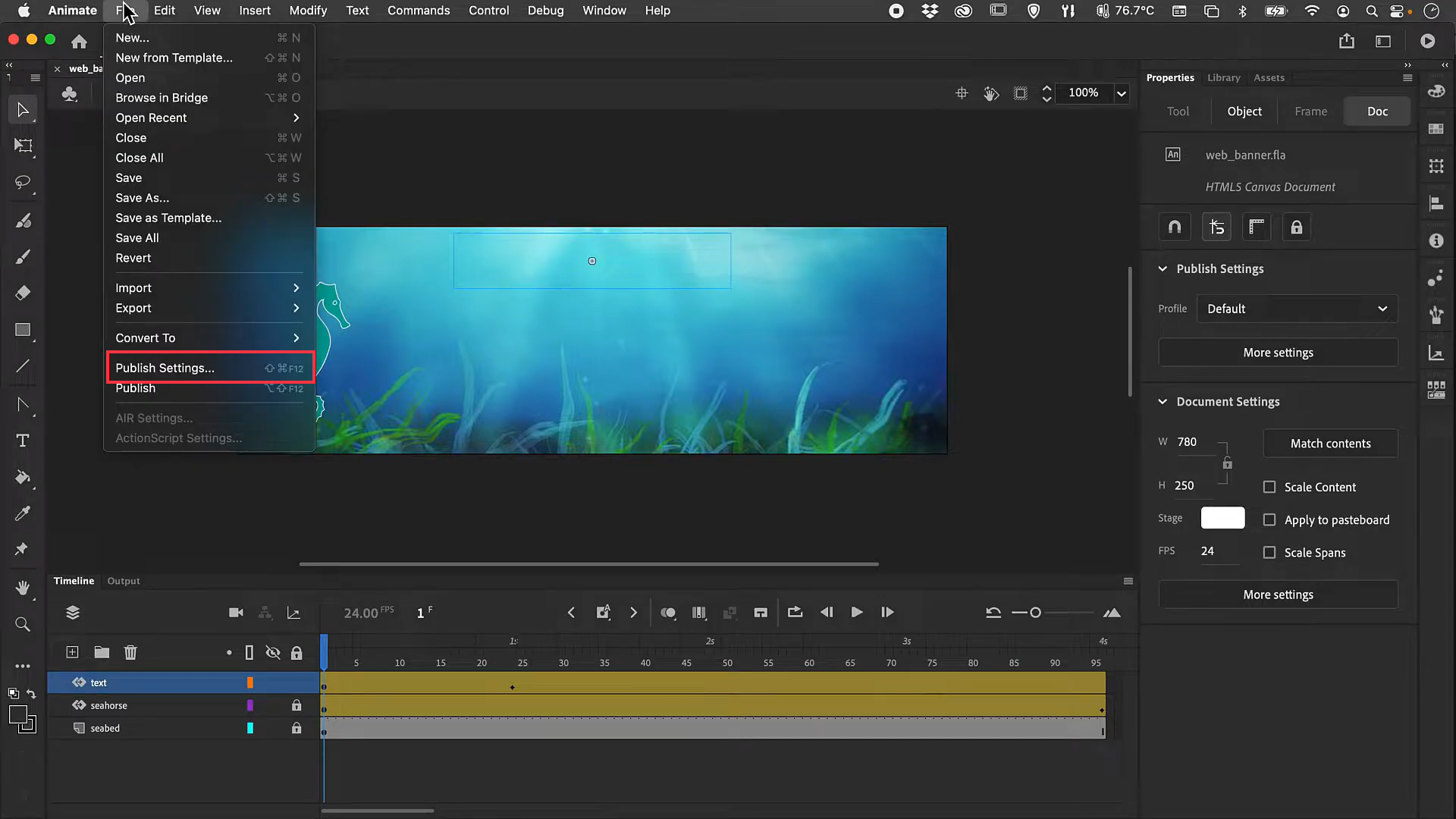Select the Eyedropper tool
Viewport: 1456px width, 819px height.
[23, 513]
